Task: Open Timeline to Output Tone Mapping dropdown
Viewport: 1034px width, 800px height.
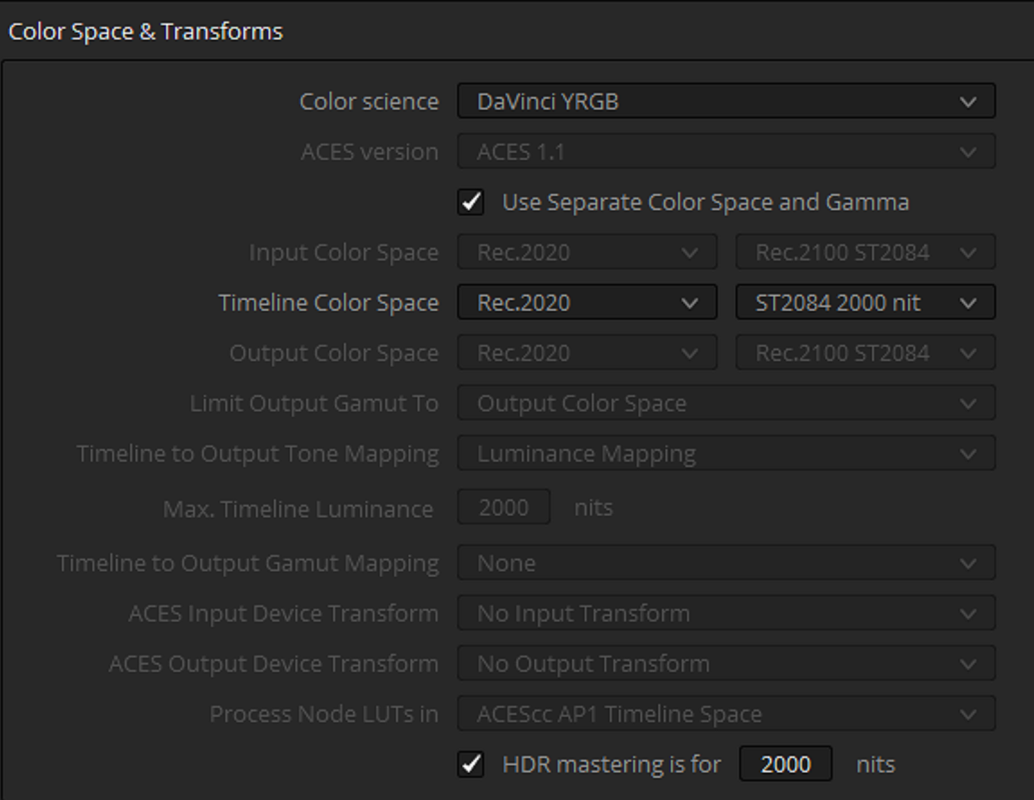Action: coord(726,454)
